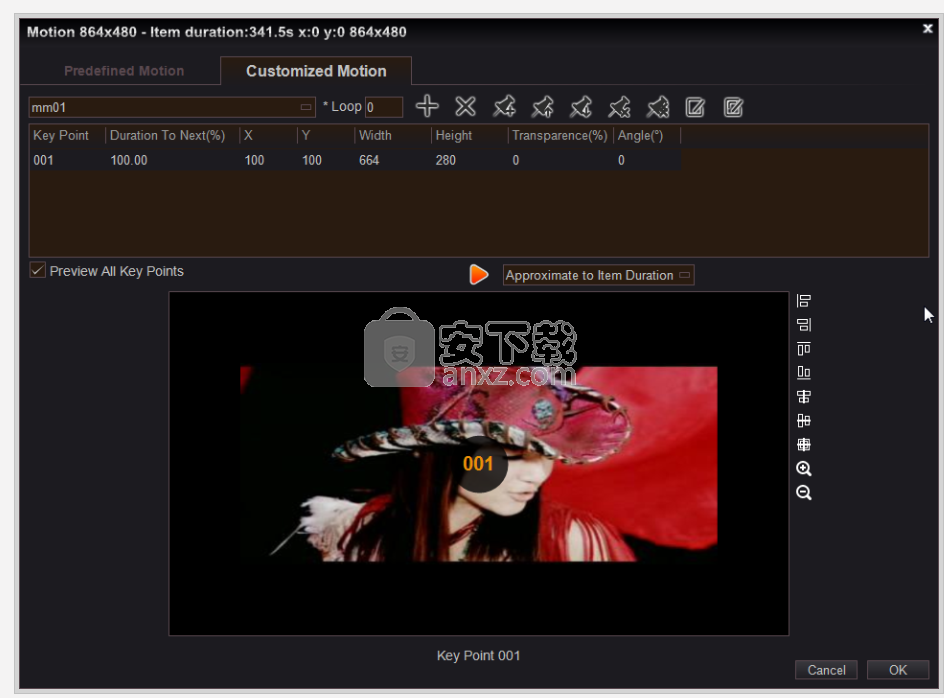Zoom in the preview canvas
The width and height of the screenshot is (944, 698).
coord(804,469)
